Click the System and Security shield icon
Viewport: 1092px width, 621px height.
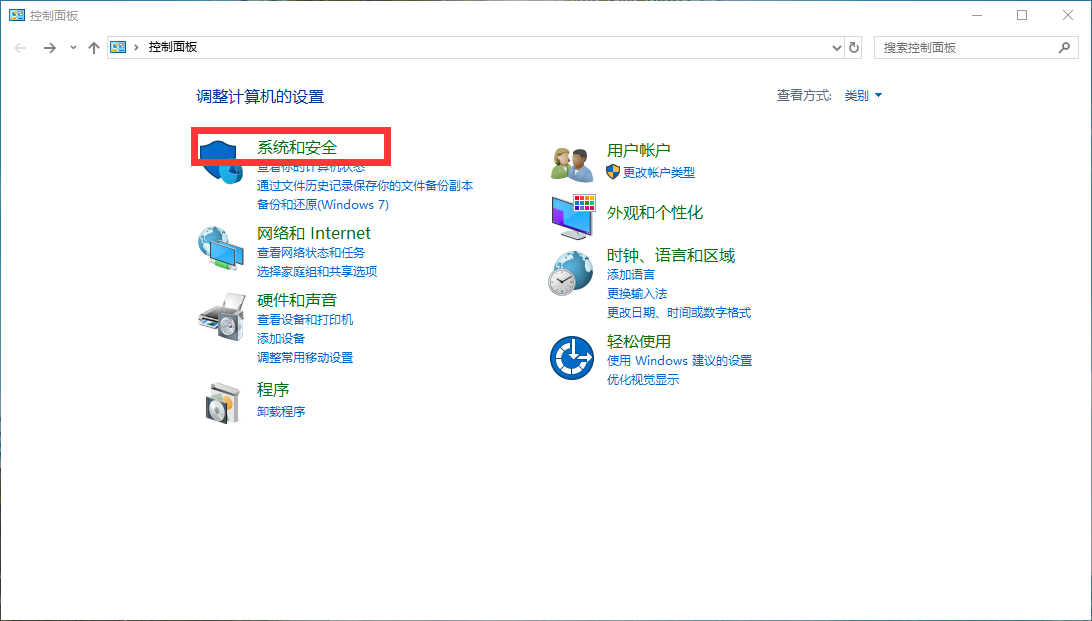221,161
